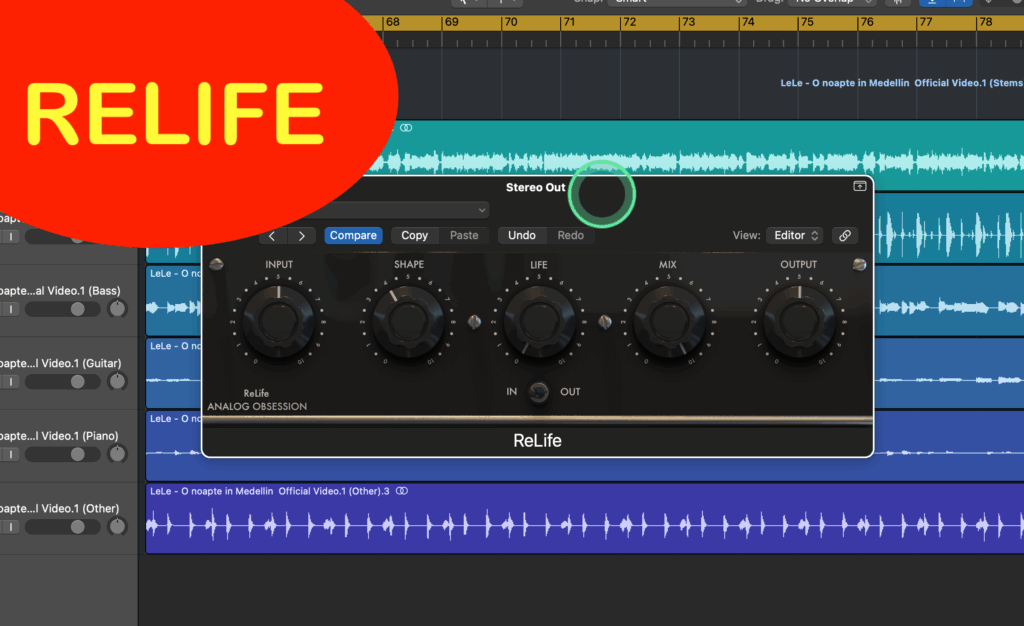Toggle the IN/OUT bypass switch

click(x=540, y=392)
